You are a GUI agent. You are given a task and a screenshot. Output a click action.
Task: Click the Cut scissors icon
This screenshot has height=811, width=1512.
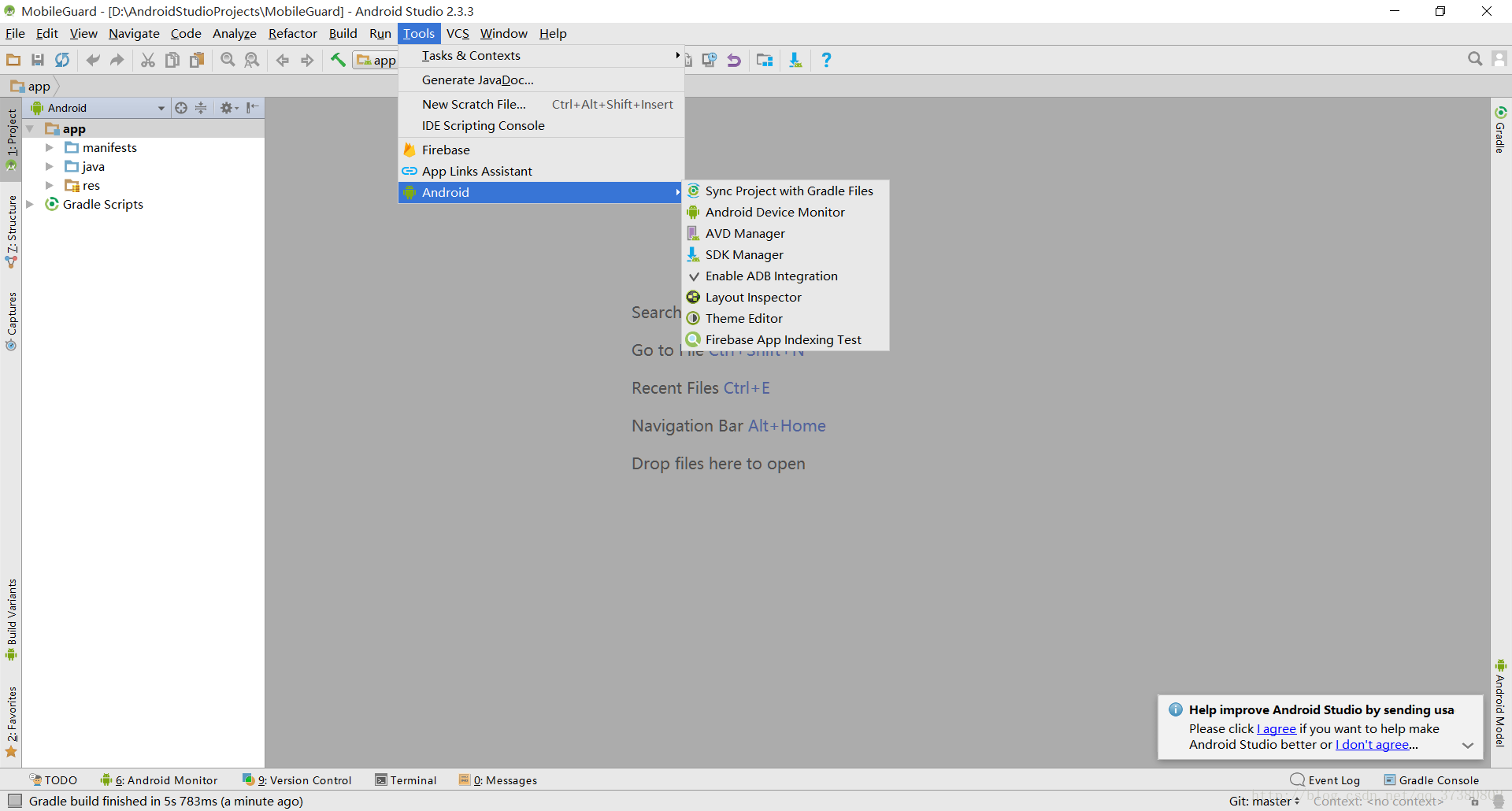[147, 60]
